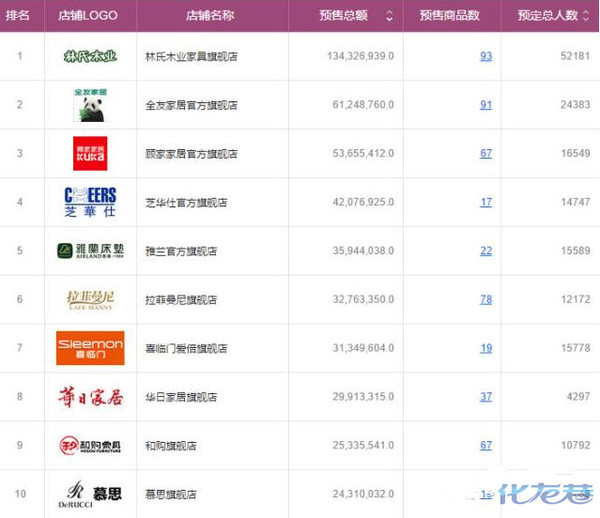Image resolution: width=600 pixels, height=518 pixels.
Task: Open product count link 93
Action: [x=486, y=56]
